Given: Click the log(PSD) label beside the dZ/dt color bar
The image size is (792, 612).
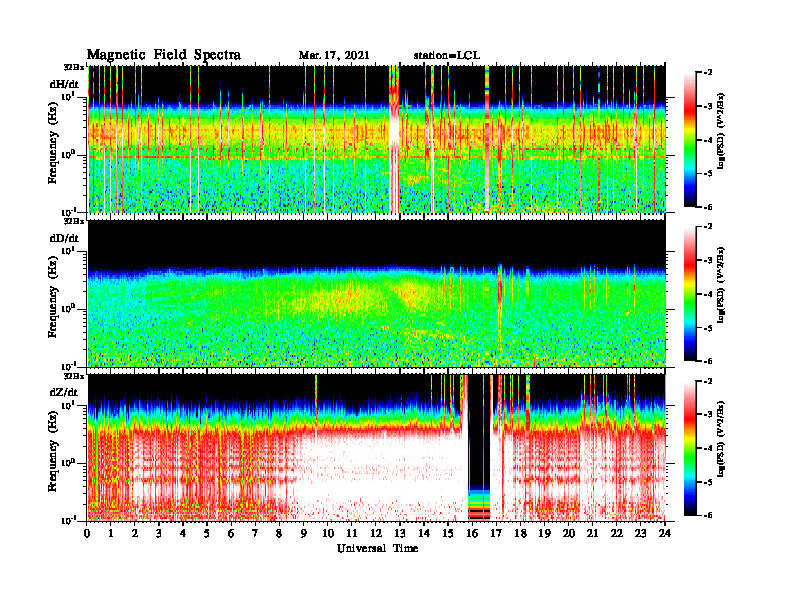Looking at the screenshot, I should pyautogui.click(x=721, y=439).
